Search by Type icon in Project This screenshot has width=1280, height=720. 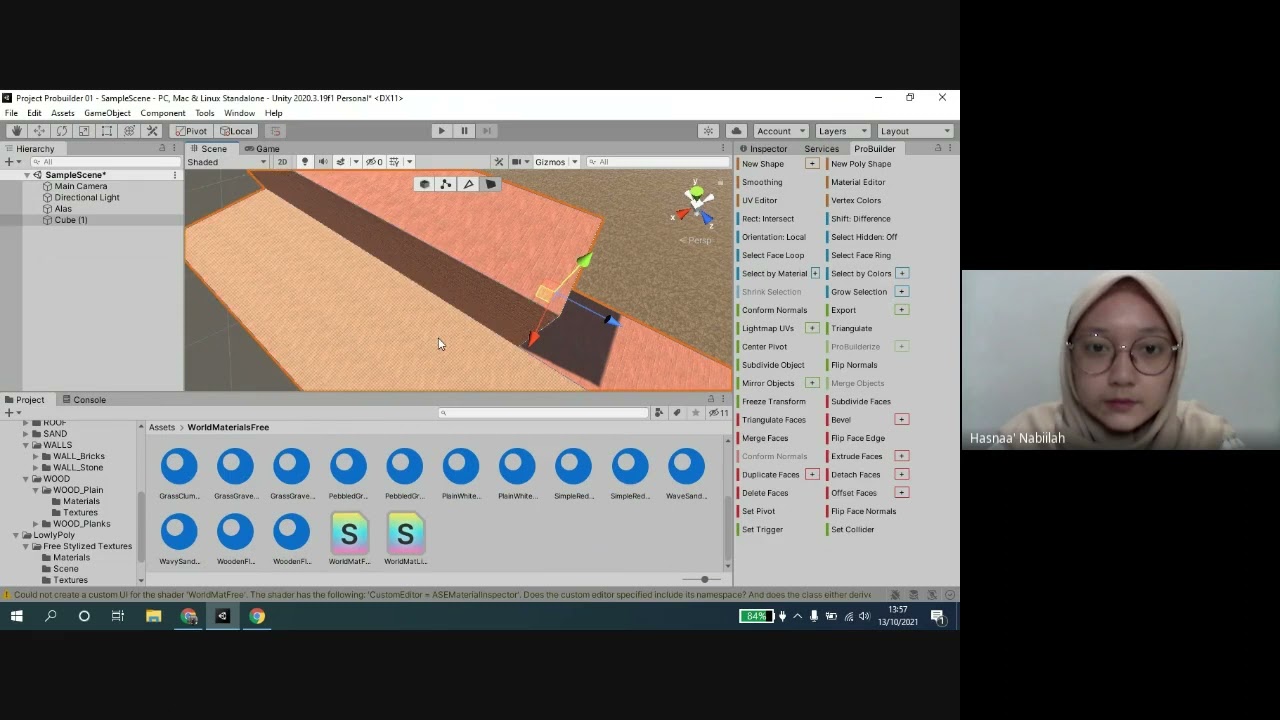[x=658, y=413]
